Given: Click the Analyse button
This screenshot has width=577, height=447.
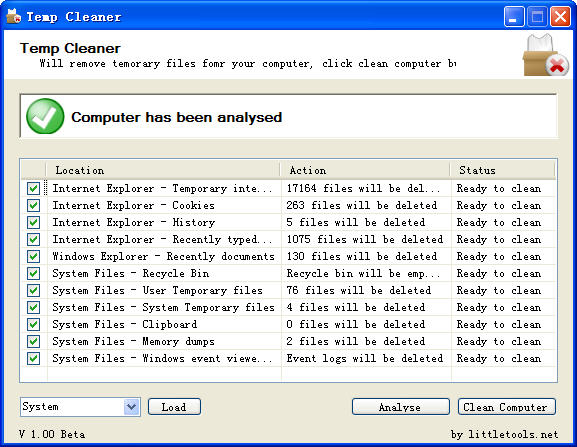Looking at the screenshot, I should click(x=401, y=407).
